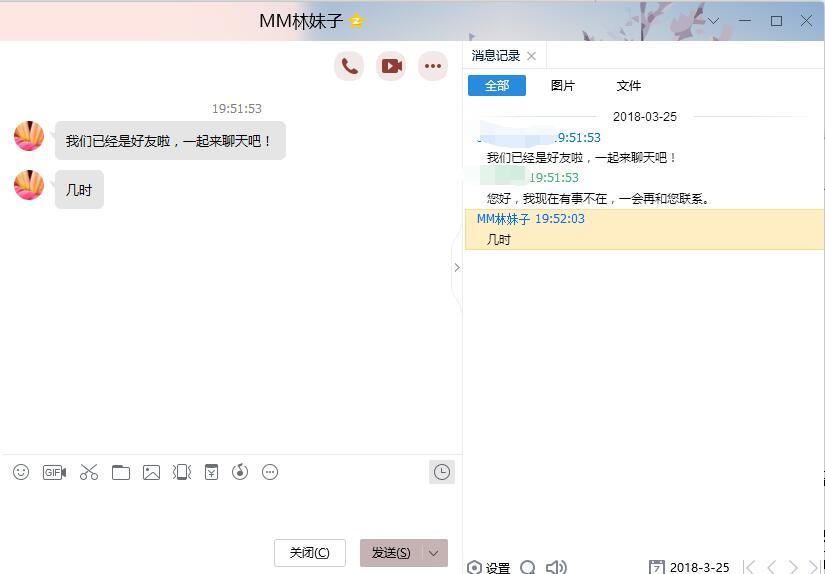Screen dimensions: 825x574
Task: Send a window shake nudge
Action: pos(182,472)
